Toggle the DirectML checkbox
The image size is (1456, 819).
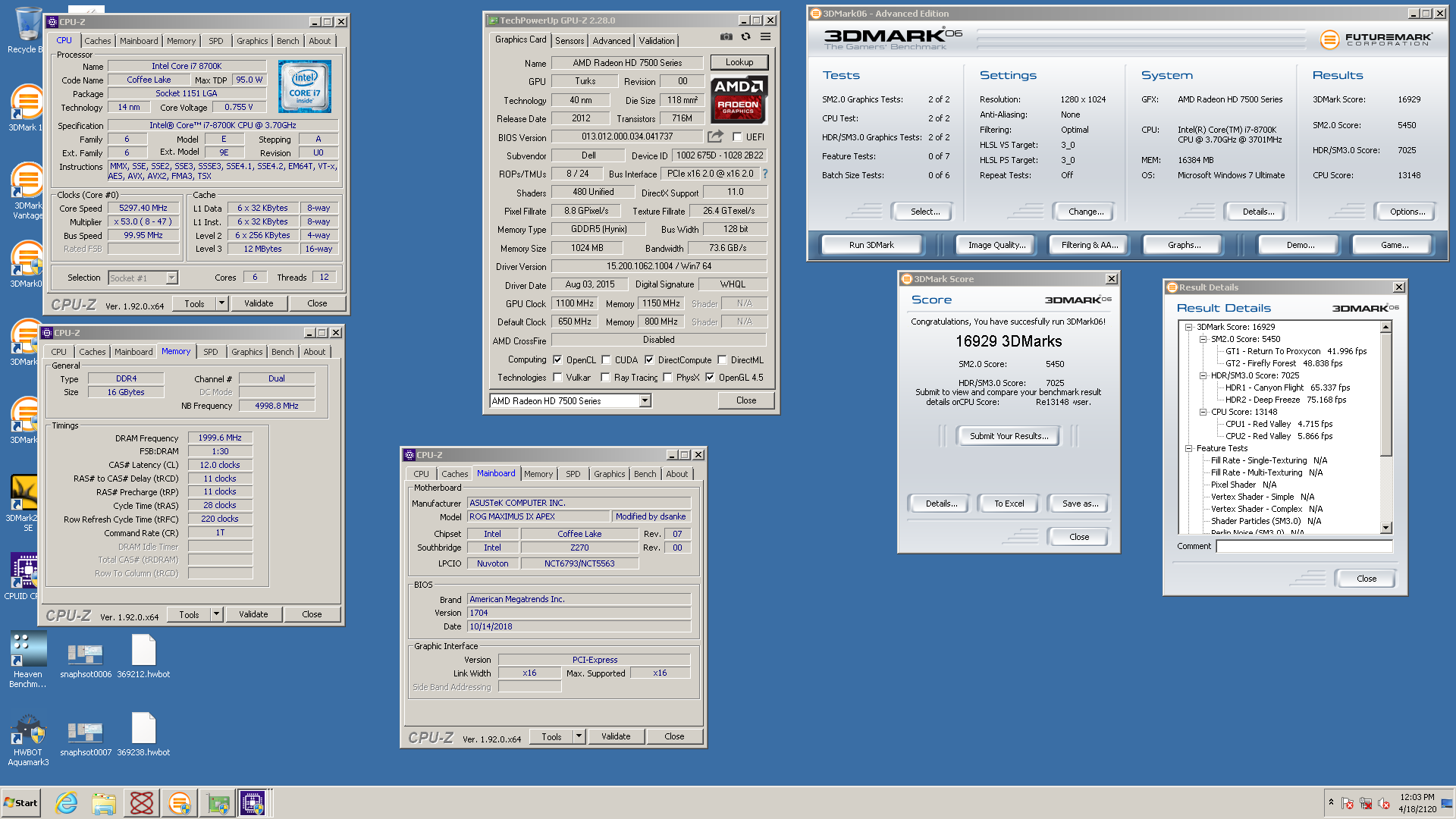tap(723, 359)
